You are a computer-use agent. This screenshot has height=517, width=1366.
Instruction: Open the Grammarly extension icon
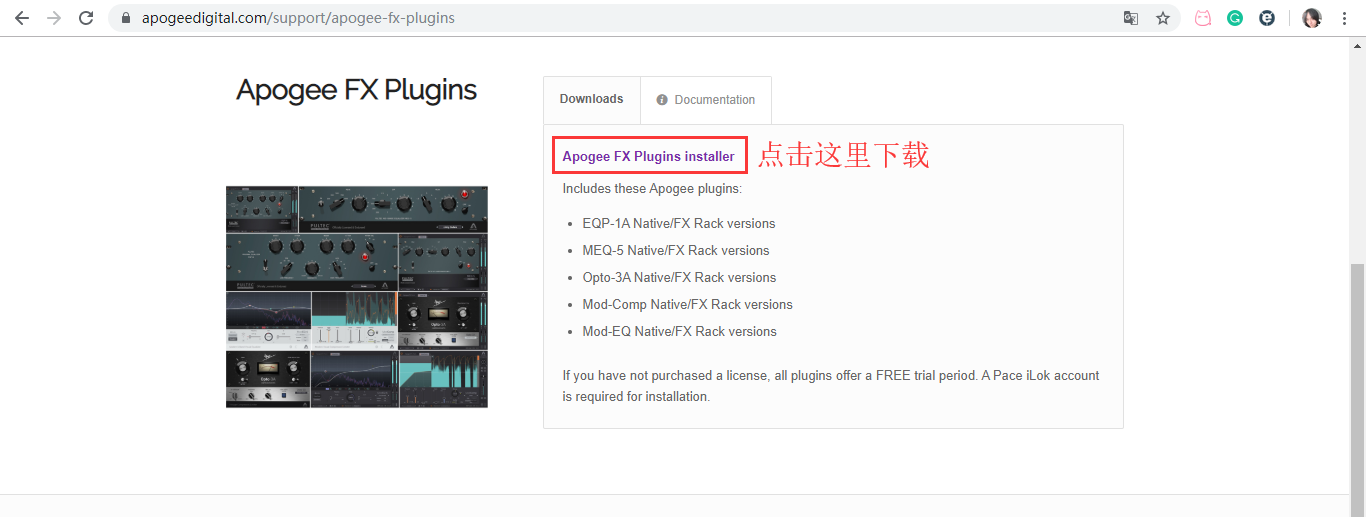coord(1235,18)
